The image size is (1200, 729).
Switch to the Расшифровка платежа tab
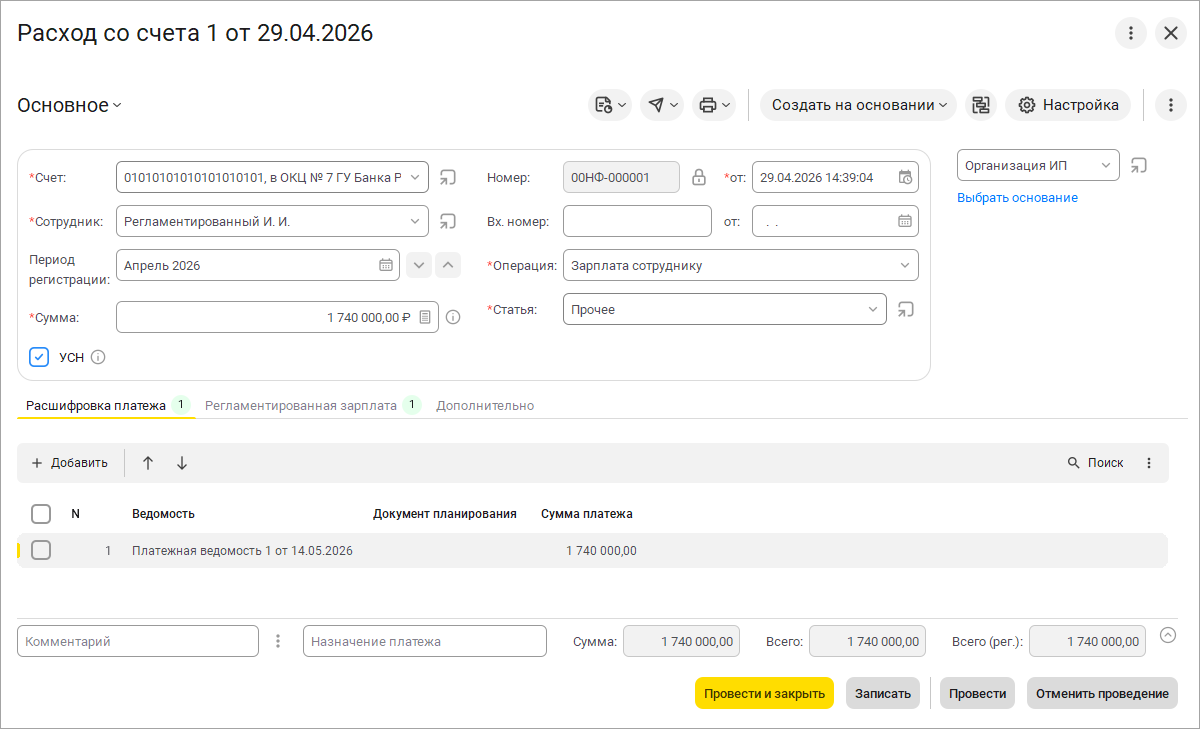tap(105, 406)
